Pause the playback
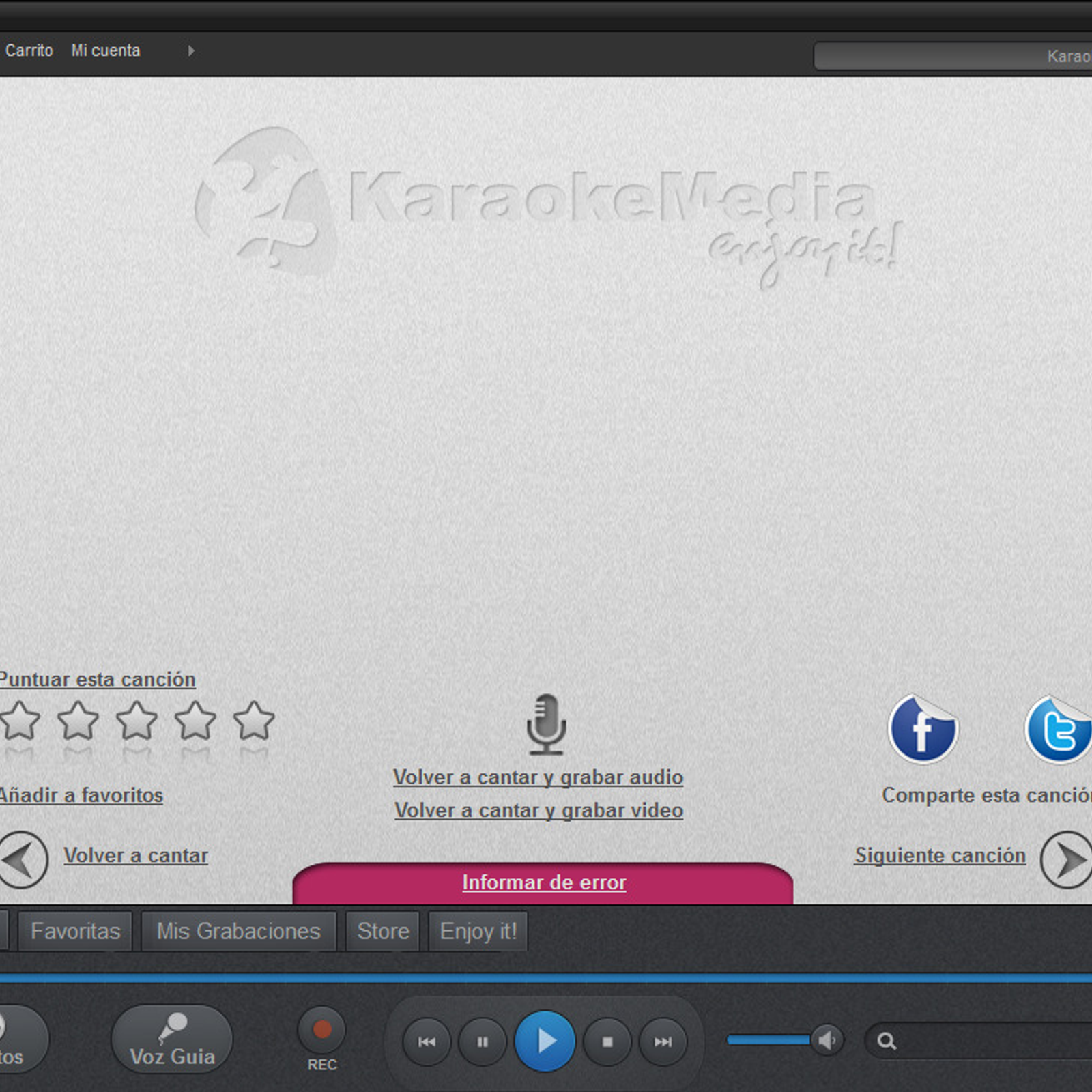This screenshot has height=1092, width=1092. pos(483,1041)
